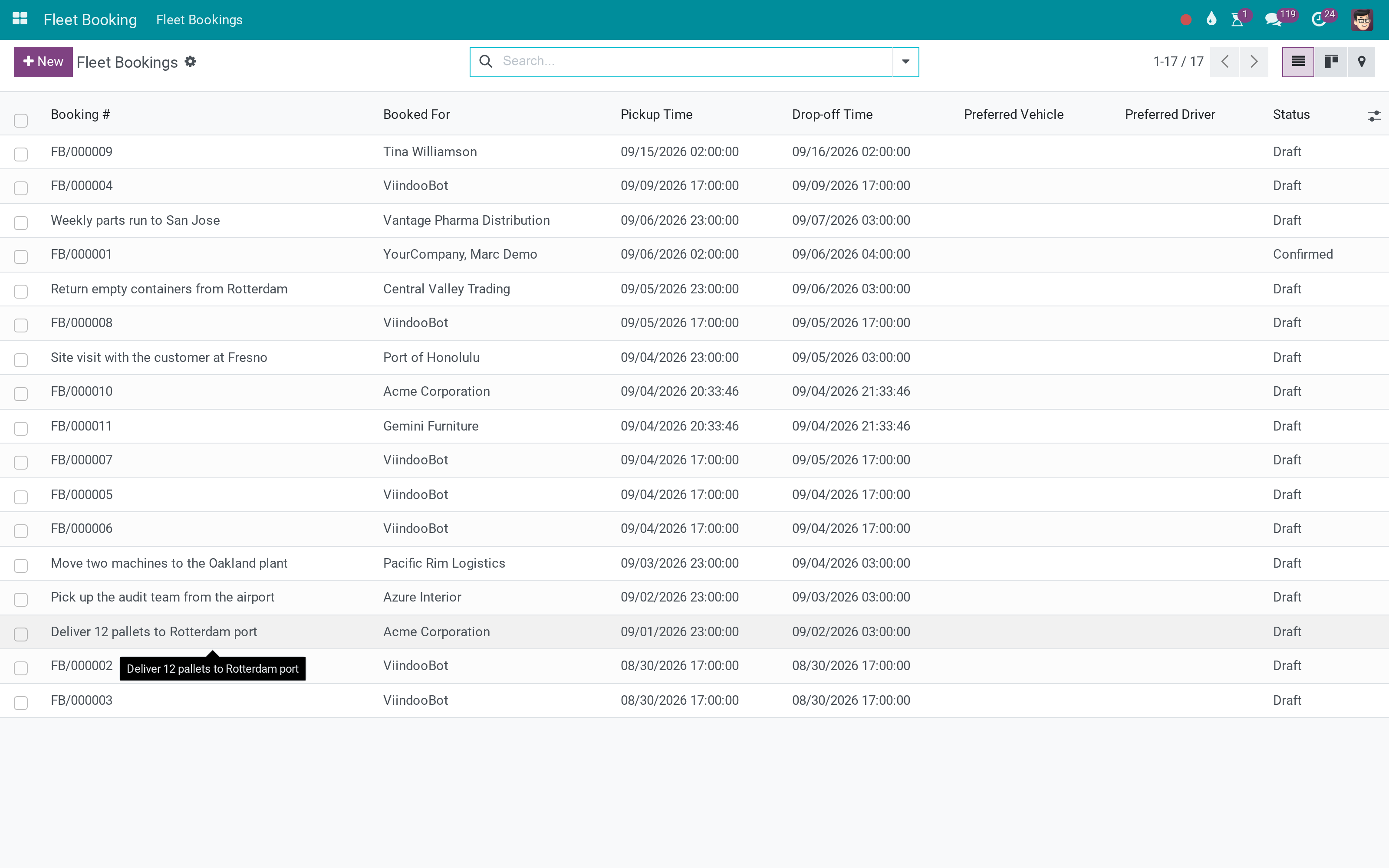Open YourCompany, Marc Demo booking

pyautogui.click(x=460, y=254)
